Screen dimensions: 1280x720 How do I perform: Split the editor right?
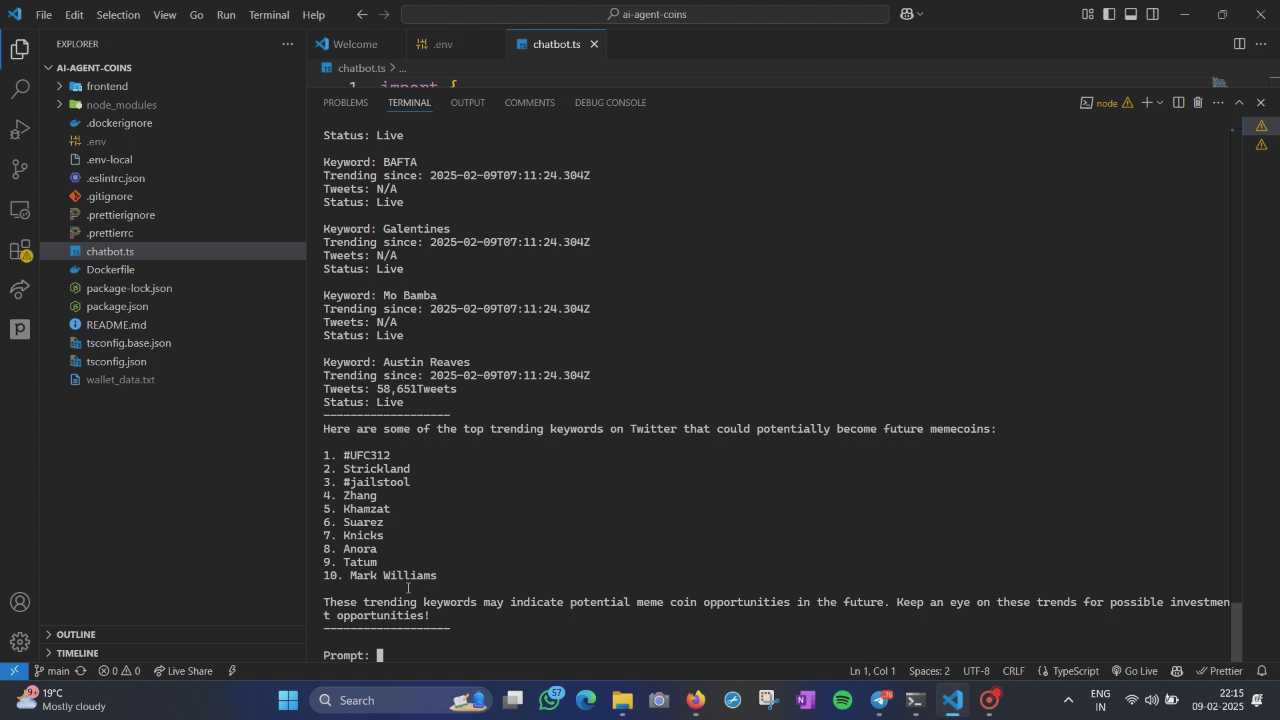[x=1239, y=44]
